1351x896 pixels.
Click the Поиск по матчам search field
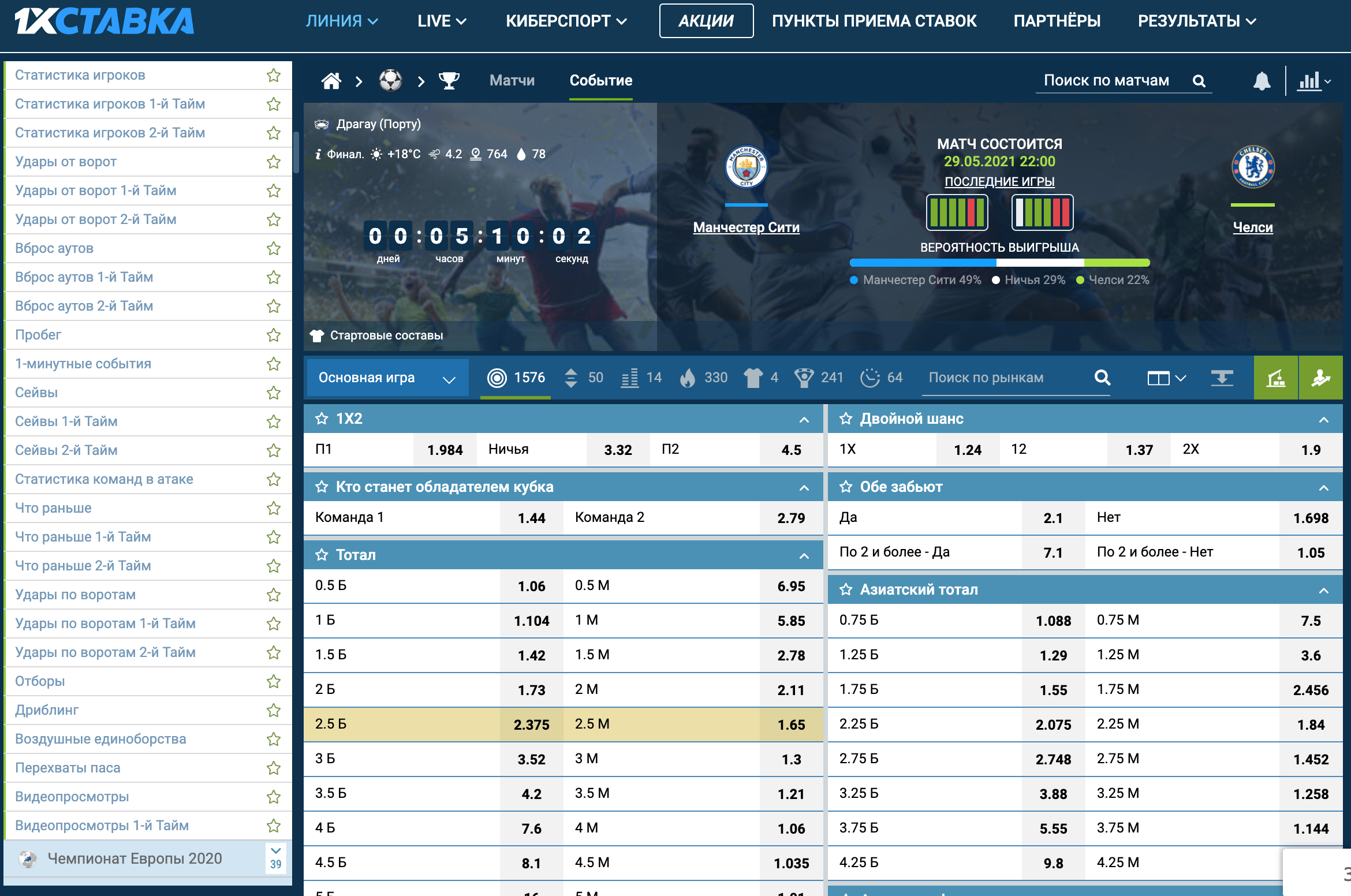1106,80
